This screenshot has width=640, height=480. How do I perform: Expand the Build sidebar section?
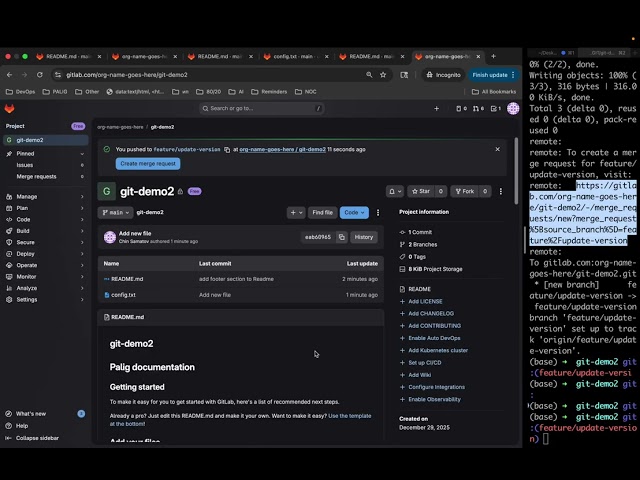point(45,231)
